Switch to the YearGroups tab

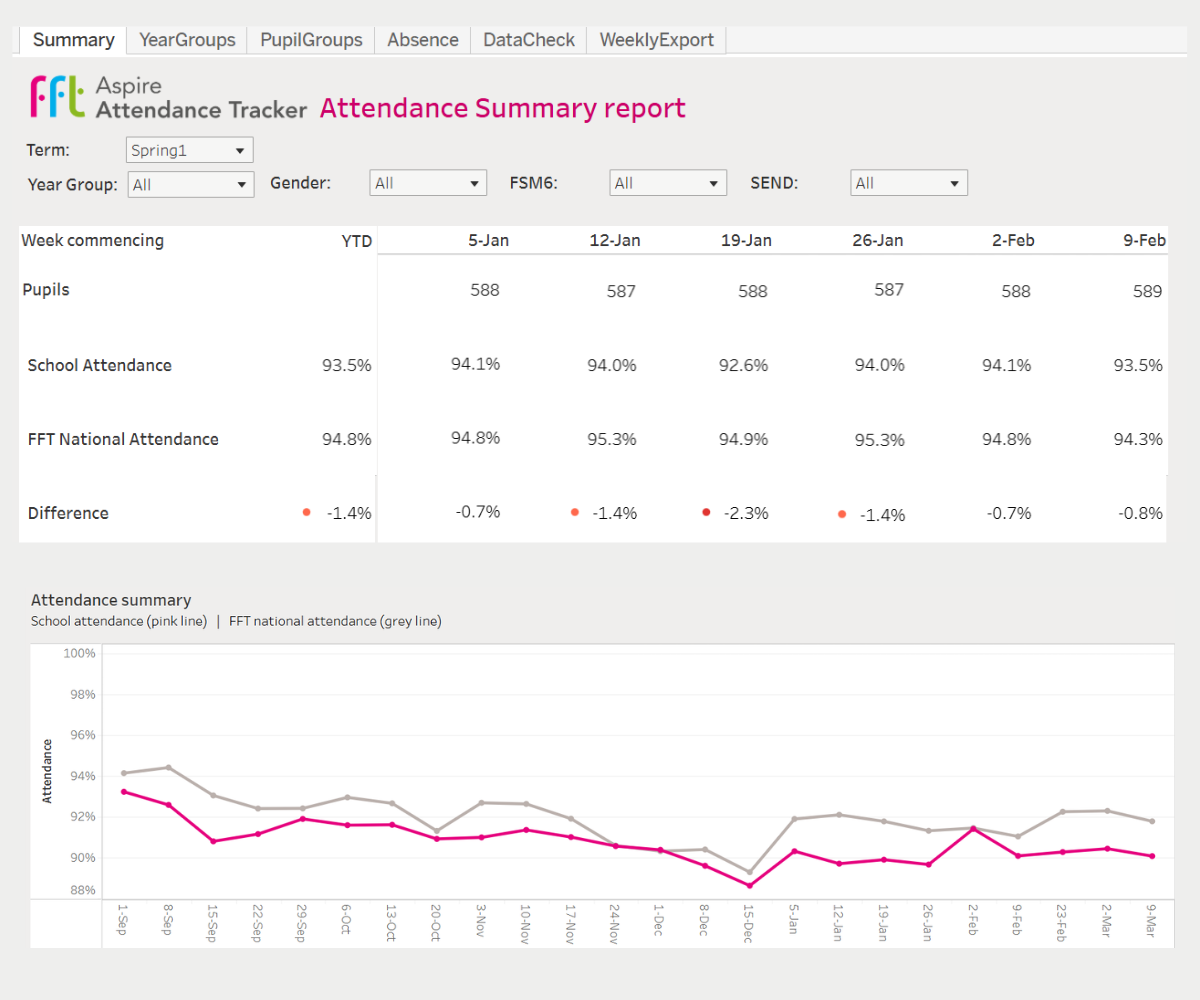point(187,40)
